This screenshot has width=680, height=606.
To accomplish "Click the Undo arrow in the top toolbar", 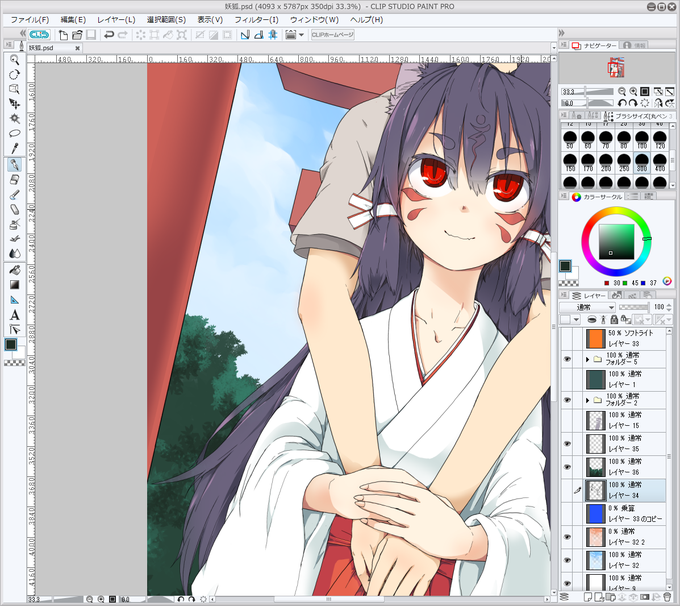I will point(109,35).
